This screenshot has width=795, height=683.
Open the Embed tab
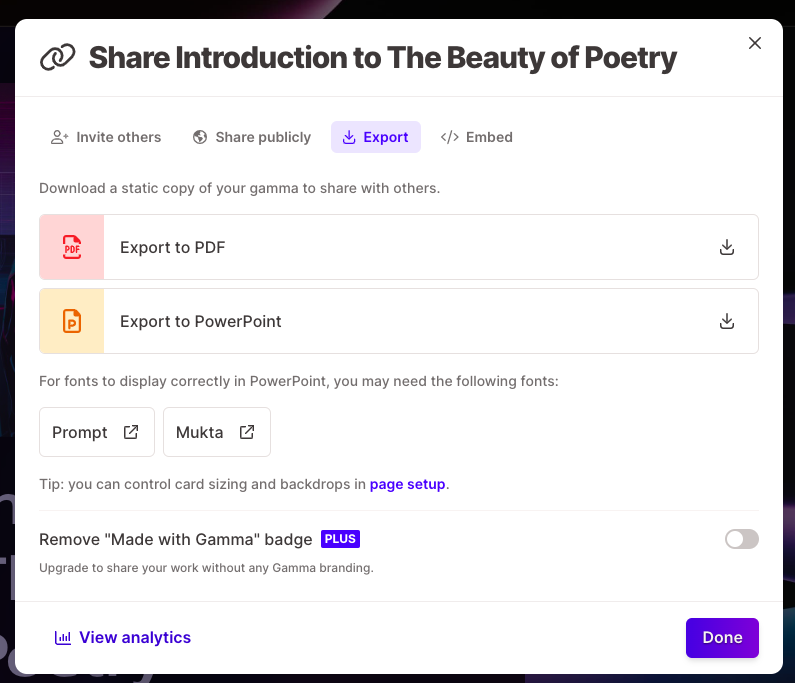tap(477, 137)
